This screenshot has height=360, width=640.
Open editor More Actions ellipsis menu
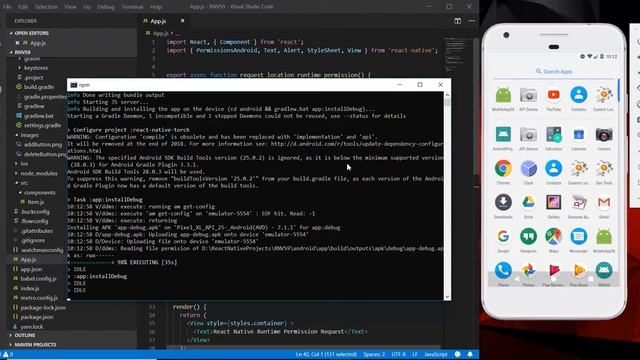click(472, 21)
